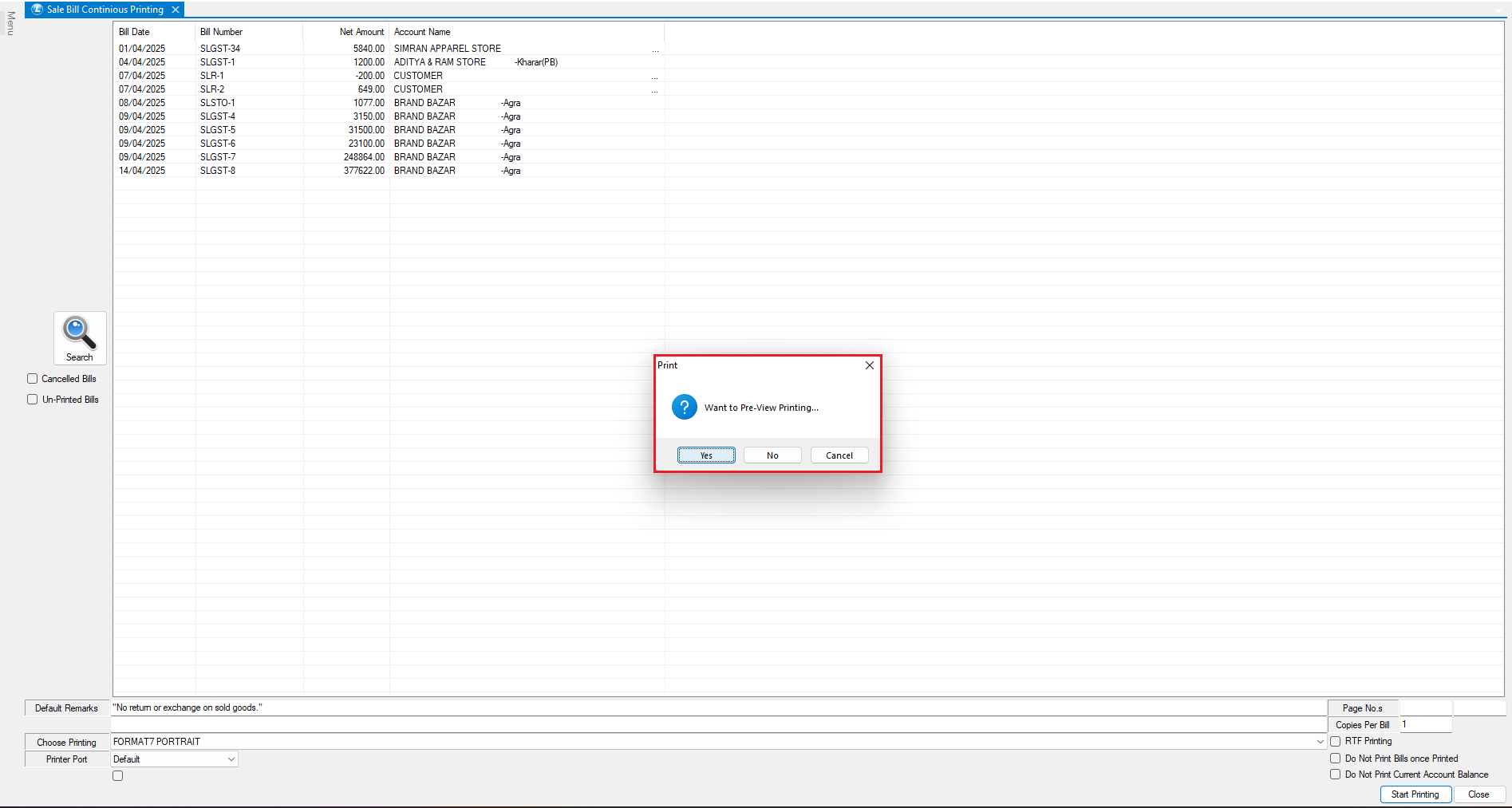Click Cancel in the Print dialog
The height and width of the screenshot is (808, 1512).
coord(839,455)
